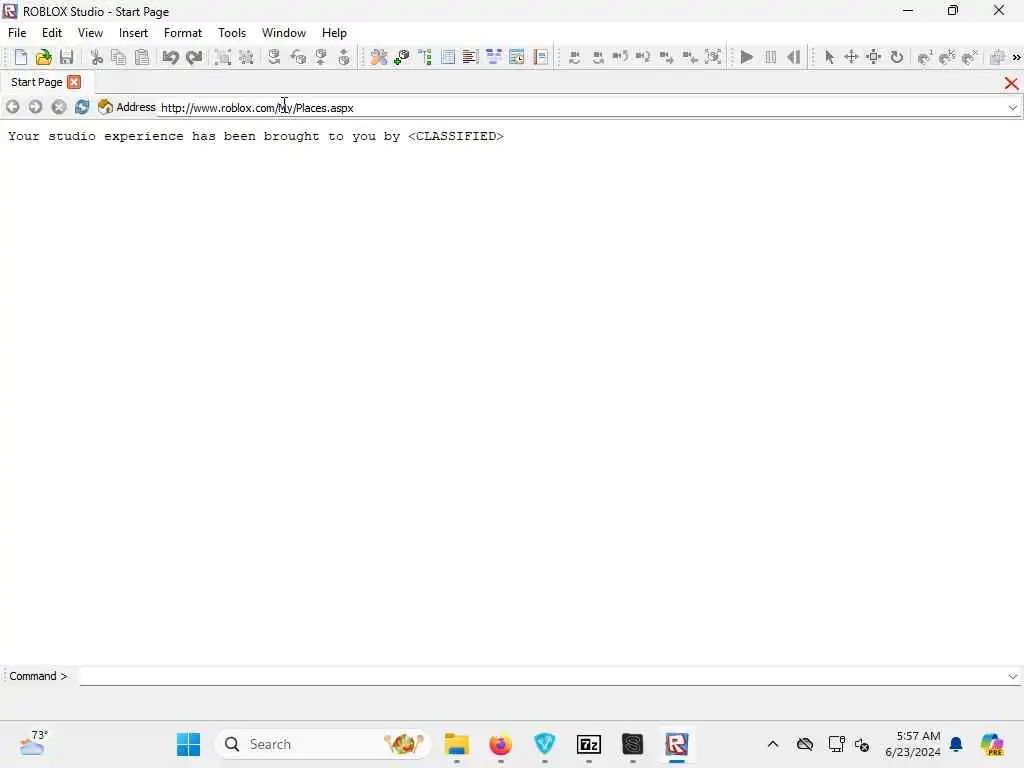Screen dimensions: 1024x768
Task: Show the Output panel
Action: 470,57
